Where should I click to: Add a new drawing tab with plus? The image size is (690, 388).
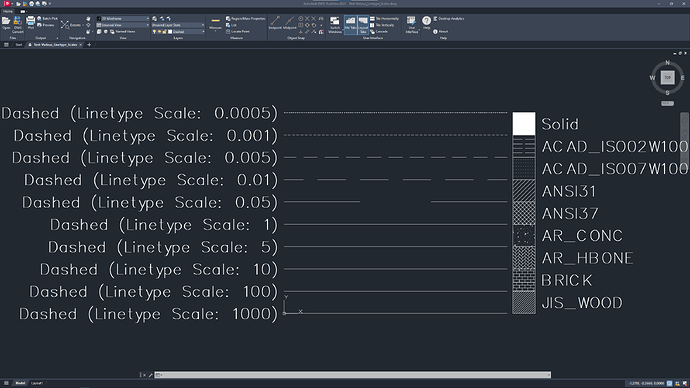[x=89, y=44]
